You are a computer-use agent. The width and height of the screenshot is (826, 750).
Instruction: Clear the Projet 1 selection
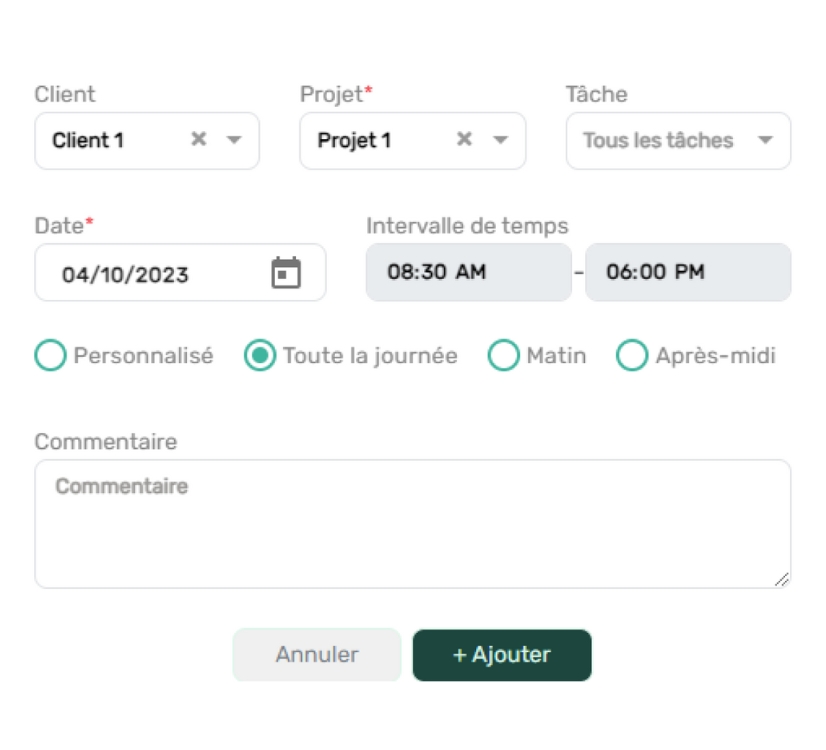pyautogui.click(x=464, y=140)
